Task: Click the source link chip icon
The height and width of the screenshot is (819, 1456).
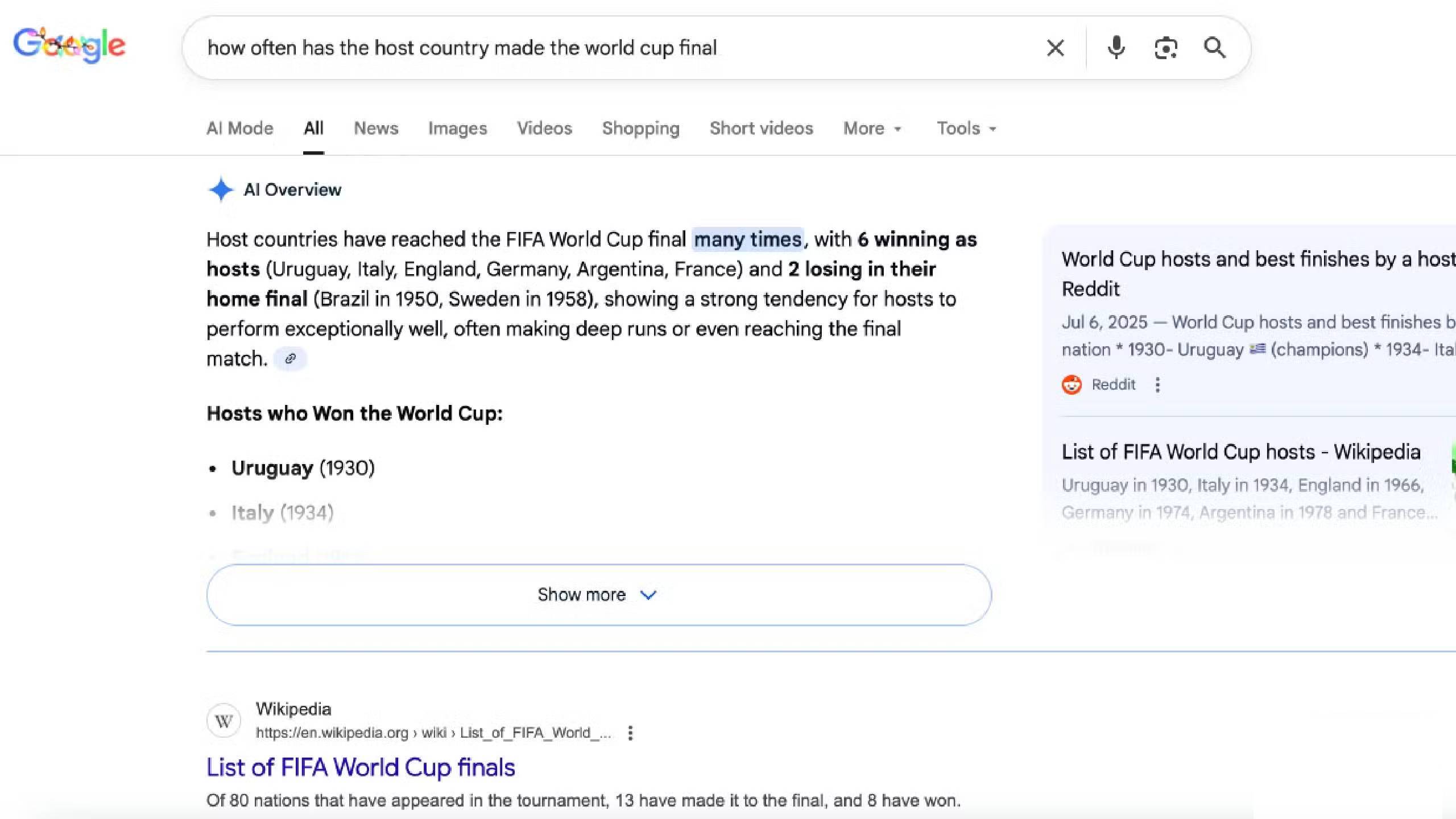Action: coord(290,359)
